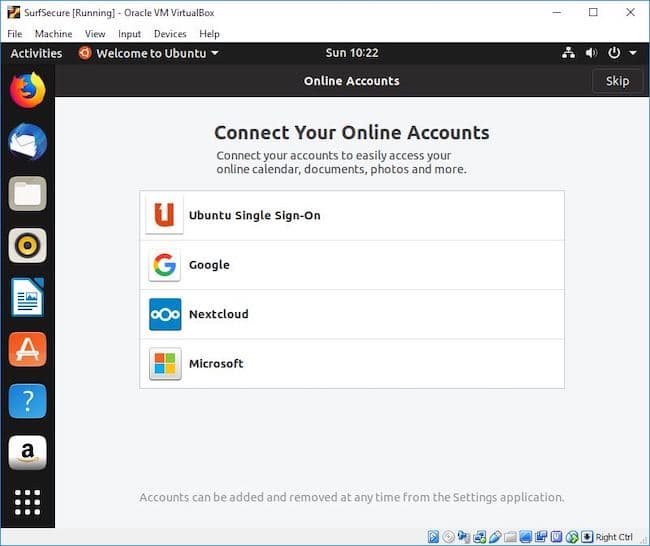This screenshot has height=546, width=650.
Task: Close the VirtualBox window
Action: 630,12
